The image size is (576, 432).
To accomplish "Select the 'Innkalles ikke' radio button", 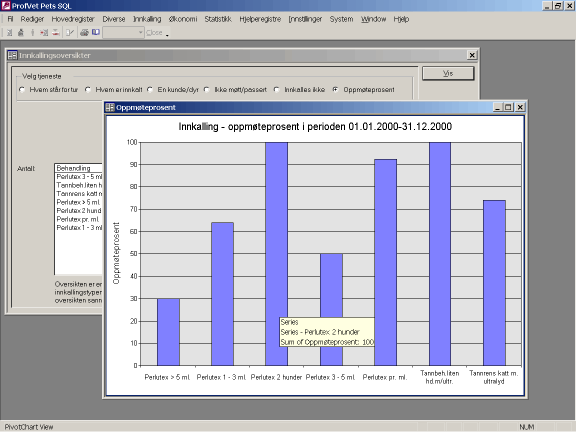I will (277, 90).
